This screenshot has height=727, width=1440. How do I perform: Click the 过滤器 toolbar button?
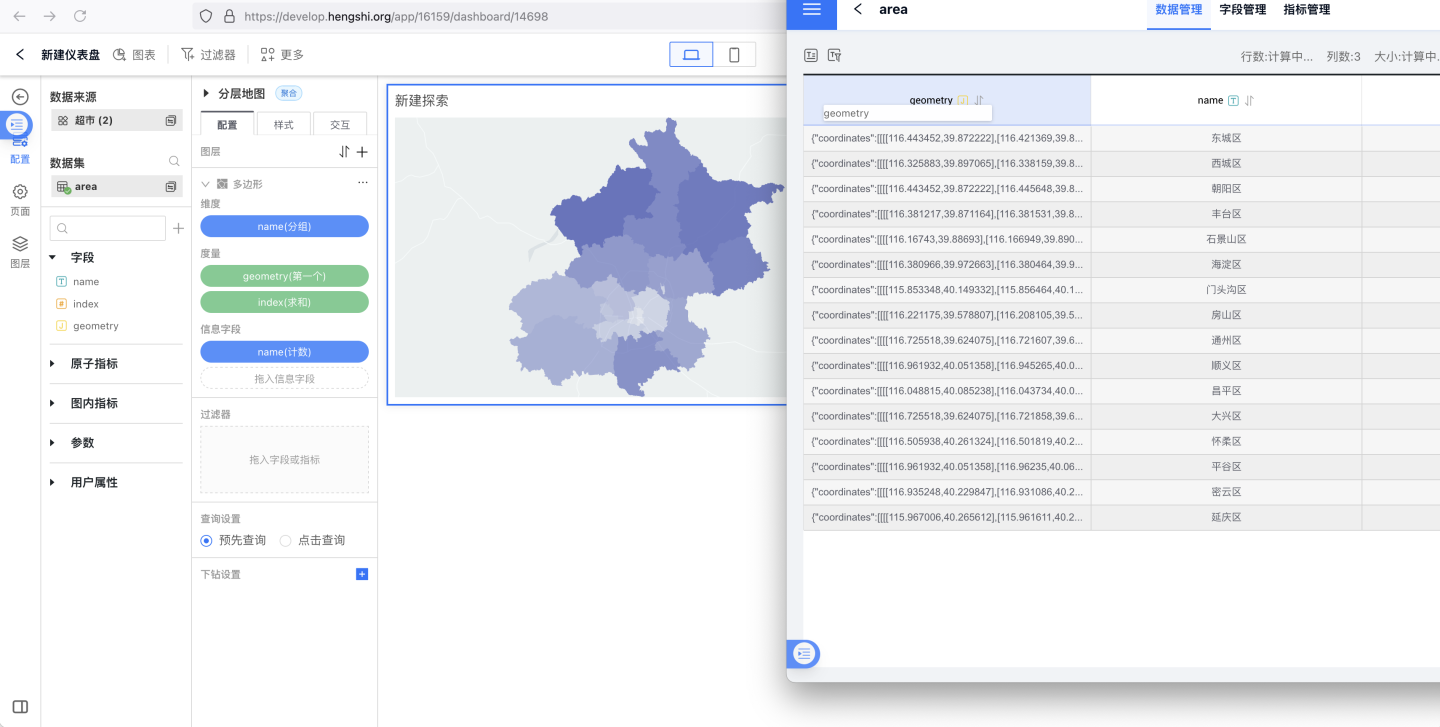pyautogui.click(x=208, y=55)
